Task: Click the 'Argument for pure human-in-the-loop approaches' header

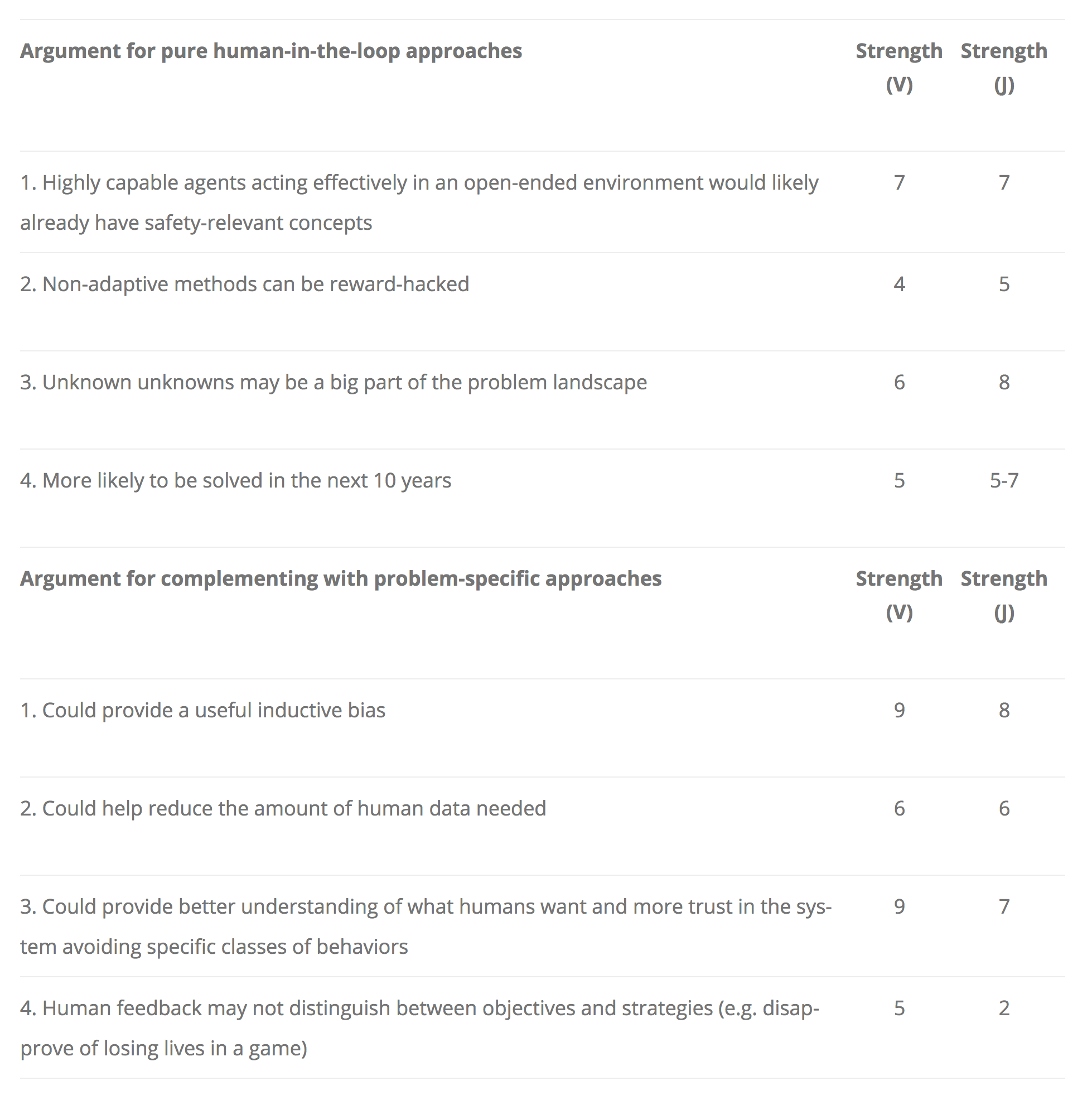Action: click(271, 51)
